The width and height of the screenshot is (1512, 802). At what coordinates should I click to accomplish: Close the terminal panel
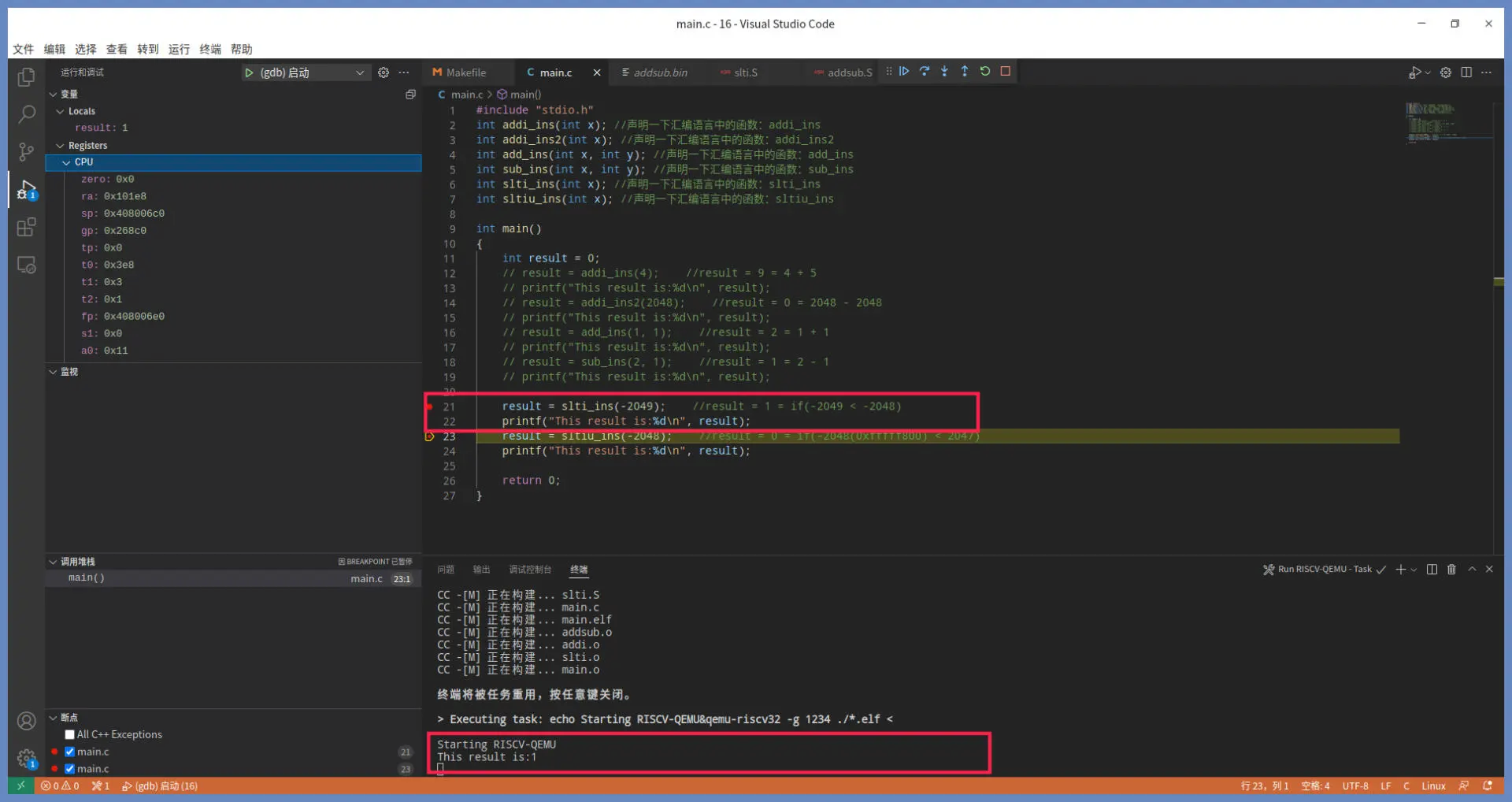click(1489, 570)
